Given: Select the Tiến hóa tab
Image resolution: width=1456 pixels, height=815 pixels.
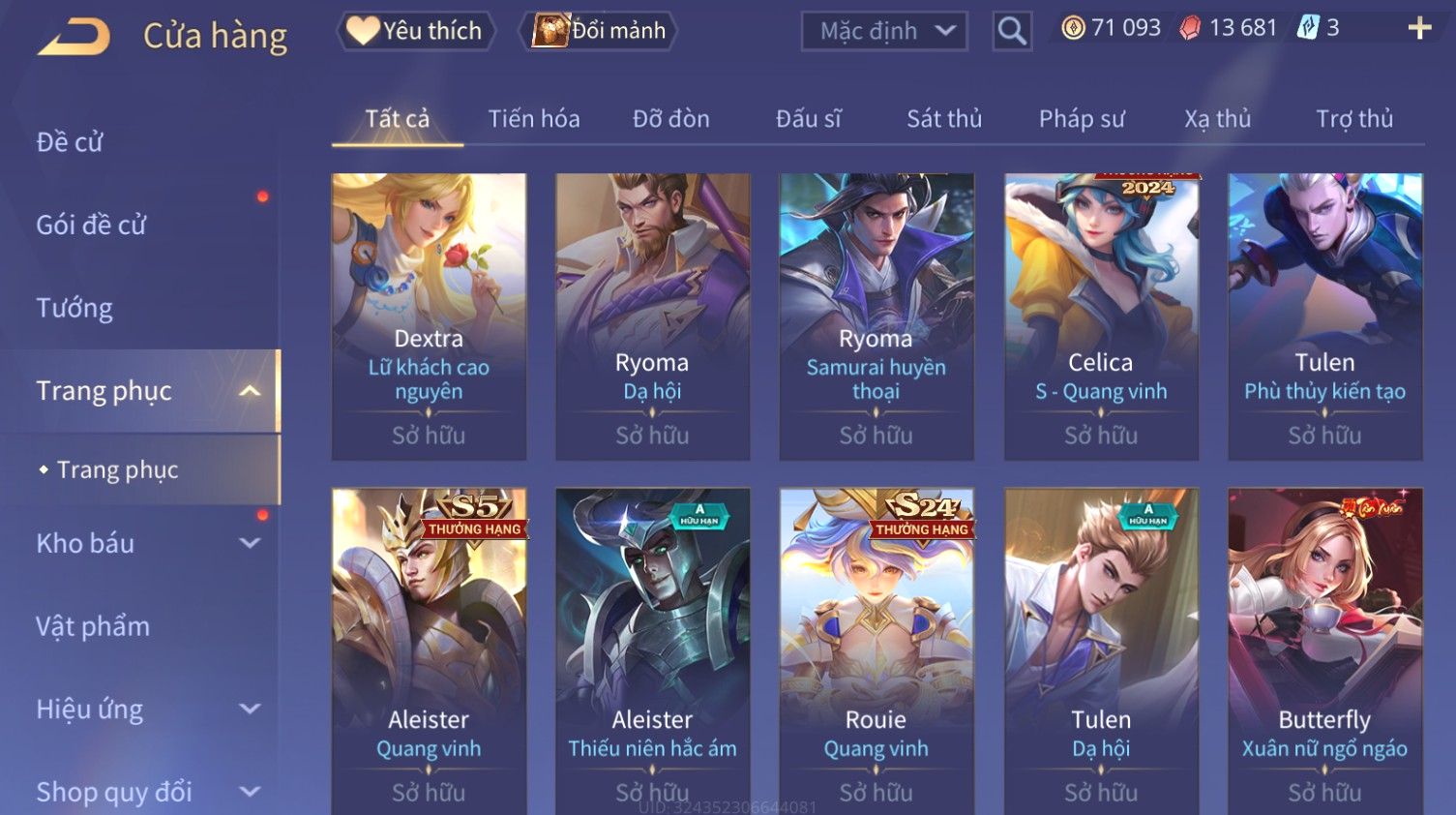Looking at the screenshot, I should pyautogui.click(x=534, y=119).
